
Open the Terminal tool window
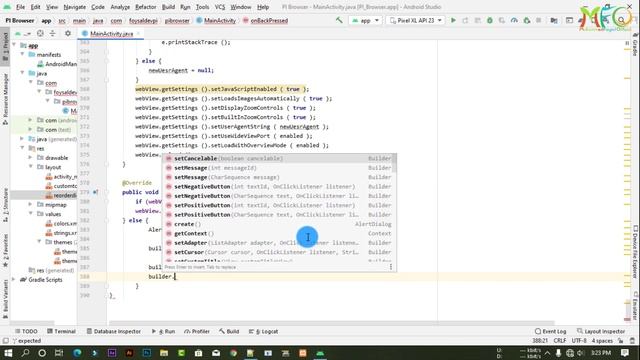tap(61, 331)
